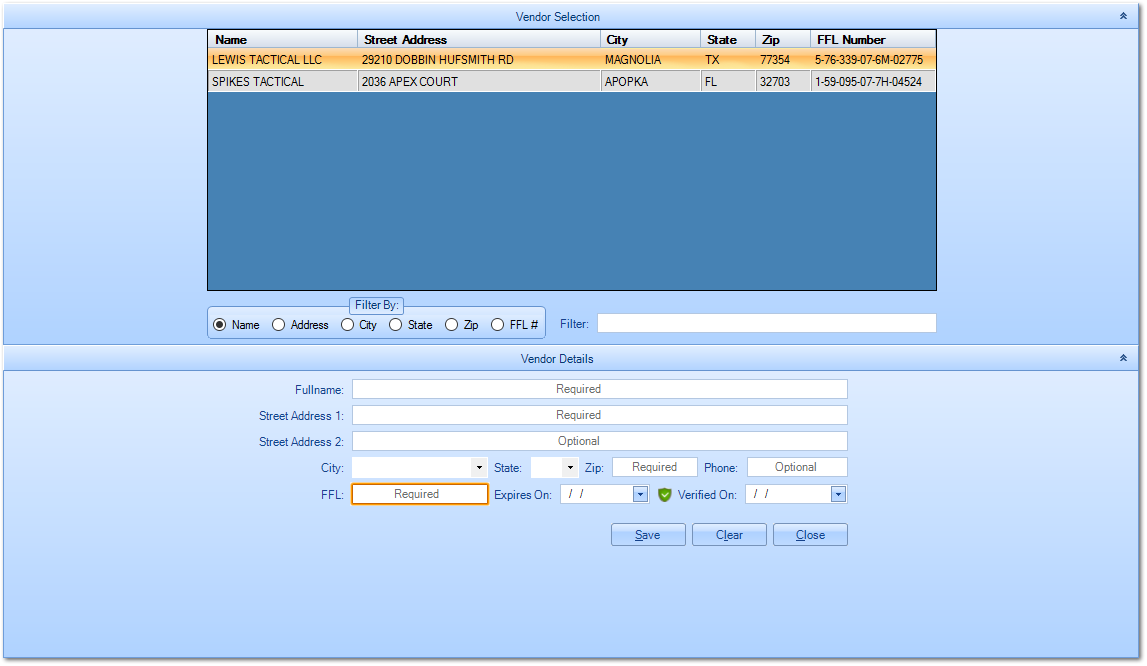The height and width of the screenshot is (666, 1147).
Task: Select the City filter radio button
Action: click(x=347, y=324)
